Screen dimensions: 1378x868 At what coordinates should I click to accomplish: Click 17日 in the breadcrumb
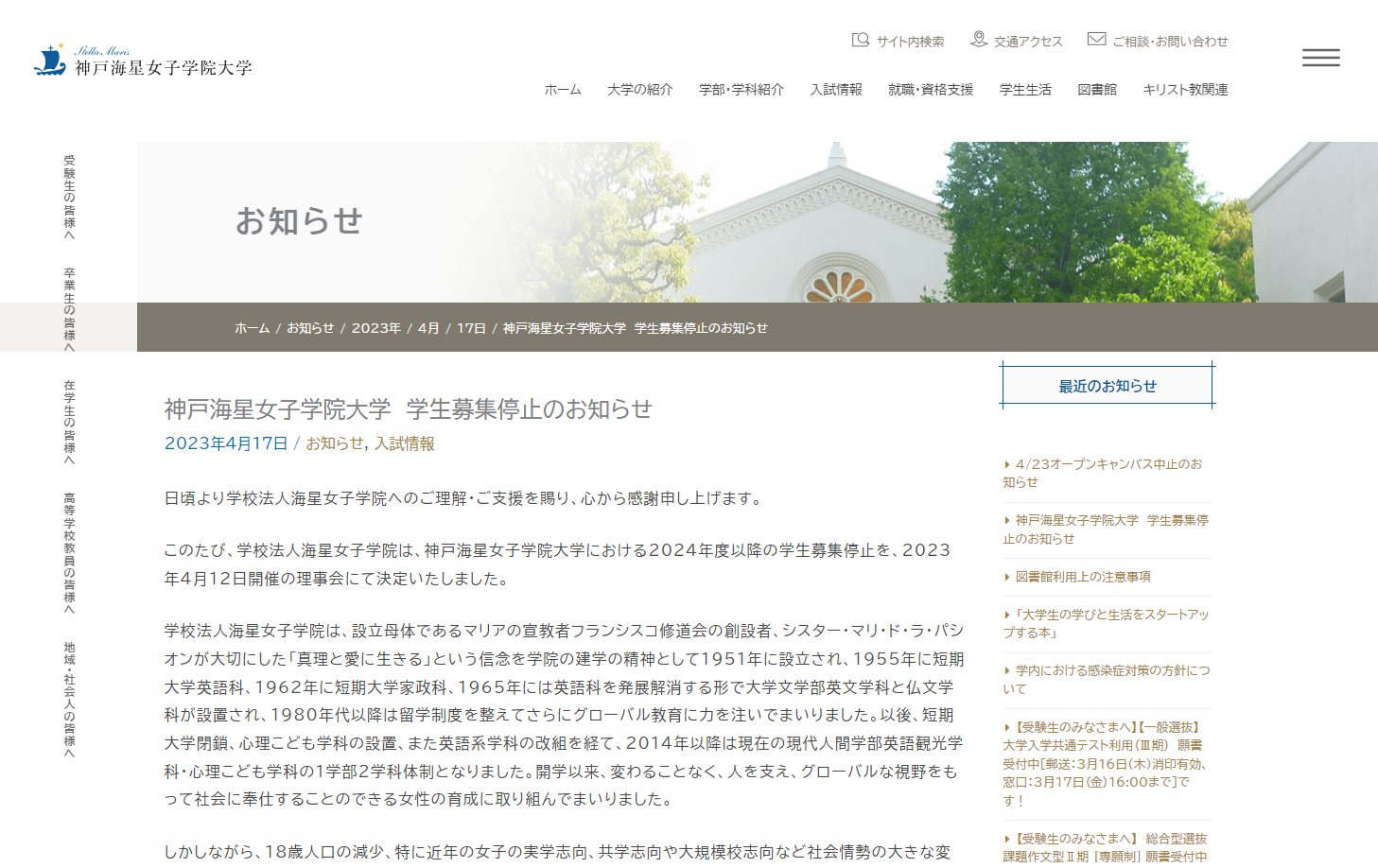[471, 328]
